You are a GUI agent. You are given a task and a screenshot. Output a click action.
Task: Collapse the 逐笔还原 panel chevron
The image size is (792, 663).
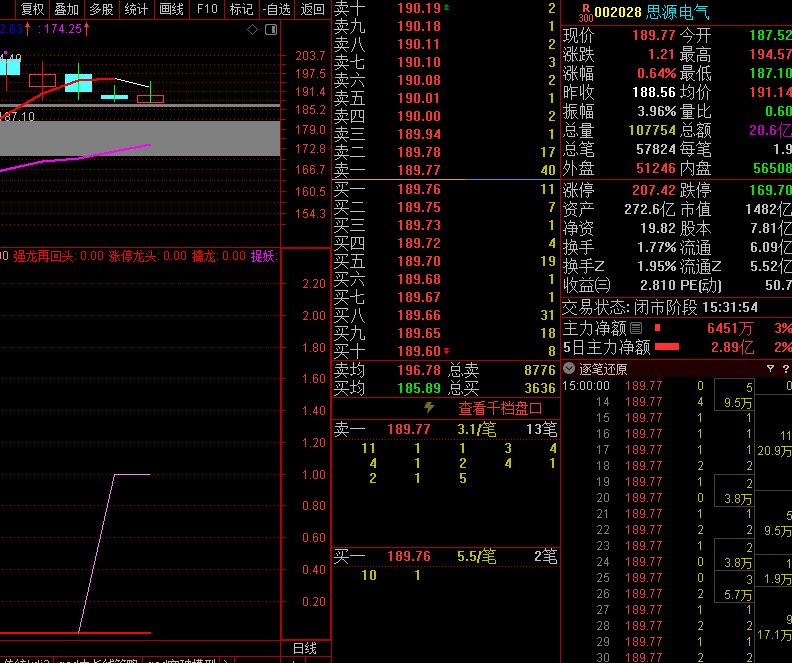point(570,368)
